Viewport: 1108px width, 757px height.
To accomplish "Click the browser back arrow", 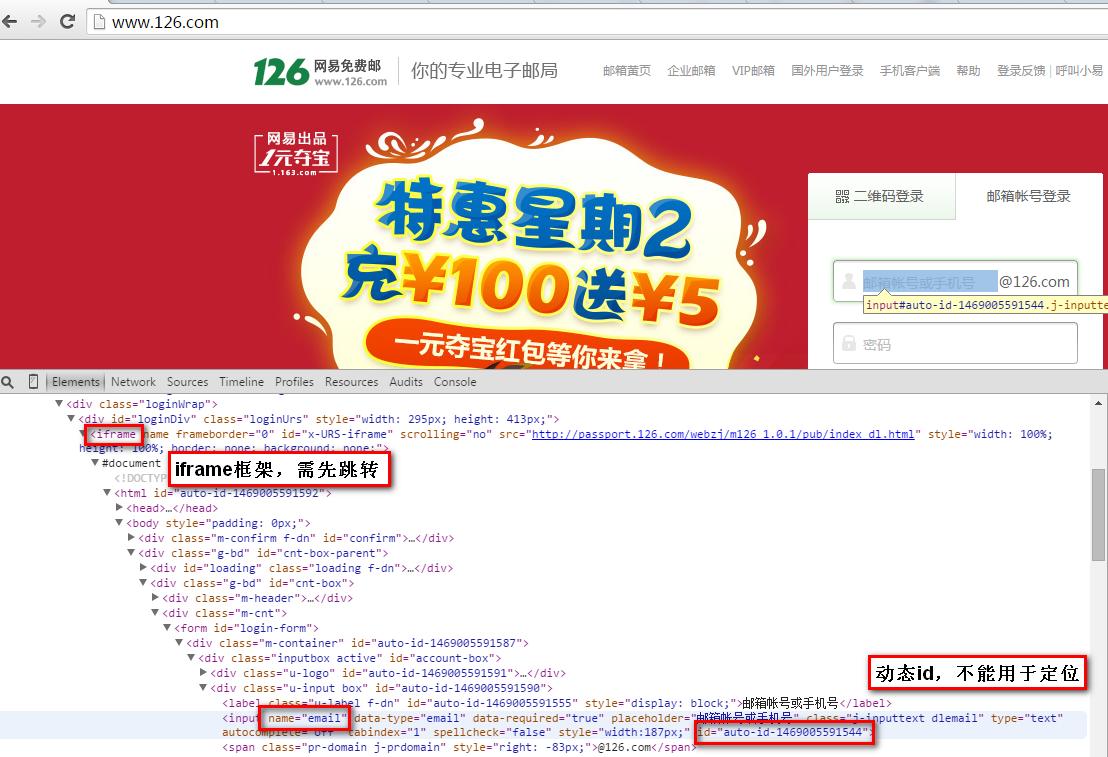I will [12, 20].
